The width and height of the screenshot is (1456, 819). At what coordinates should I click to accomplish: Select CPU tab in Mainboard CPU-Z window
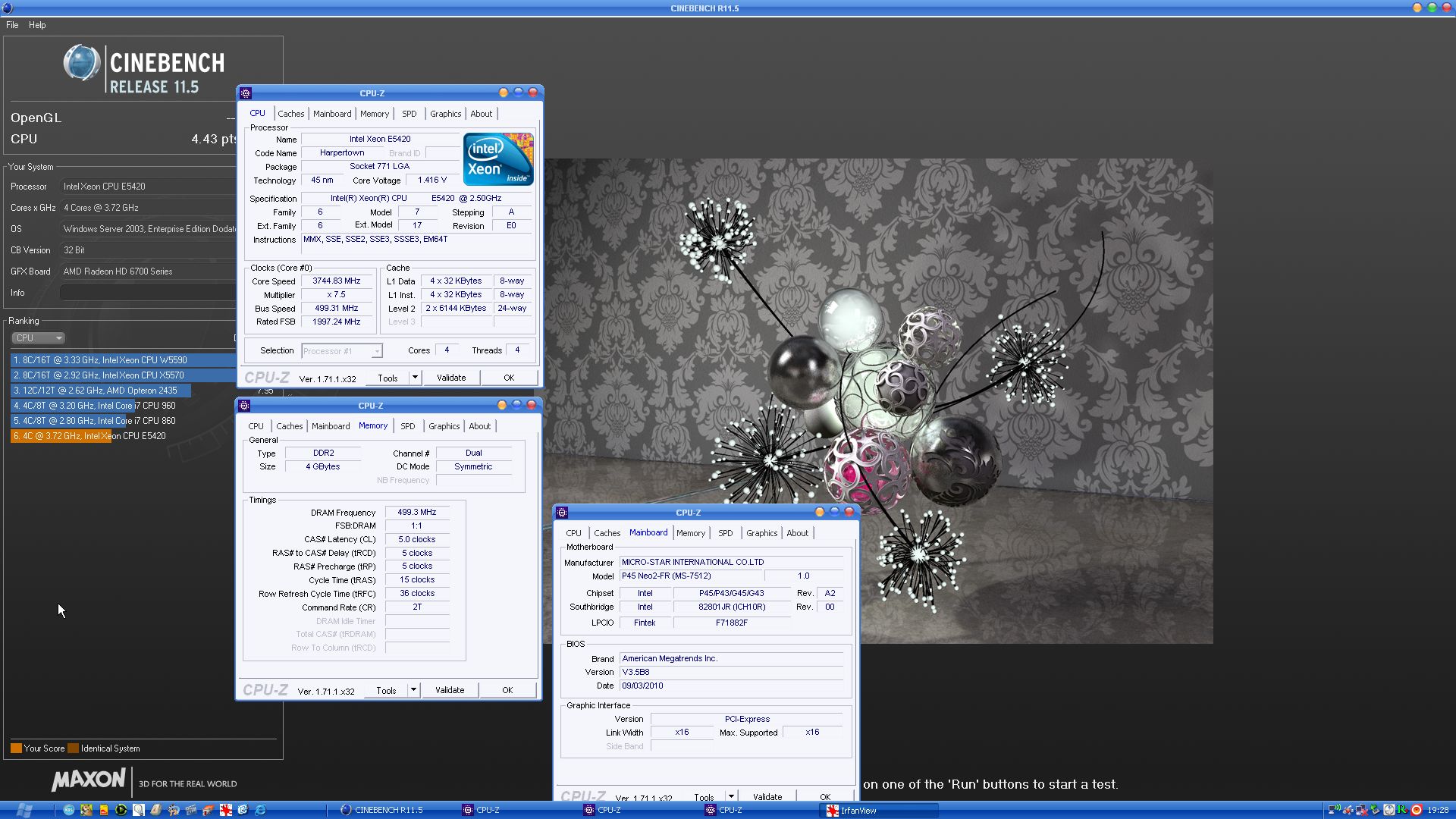coord(574,533)
